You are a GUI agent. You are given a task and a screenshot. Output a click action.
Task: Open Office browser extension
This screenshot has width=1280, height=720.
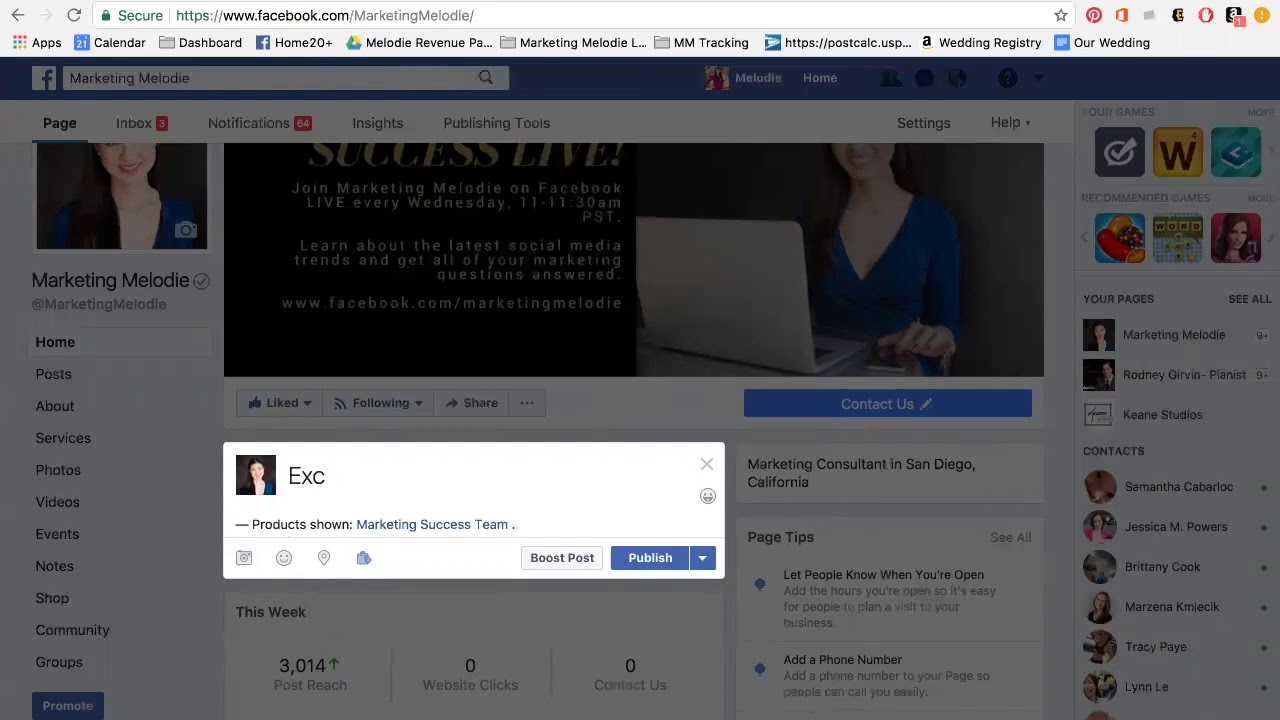coord(1122,15)
